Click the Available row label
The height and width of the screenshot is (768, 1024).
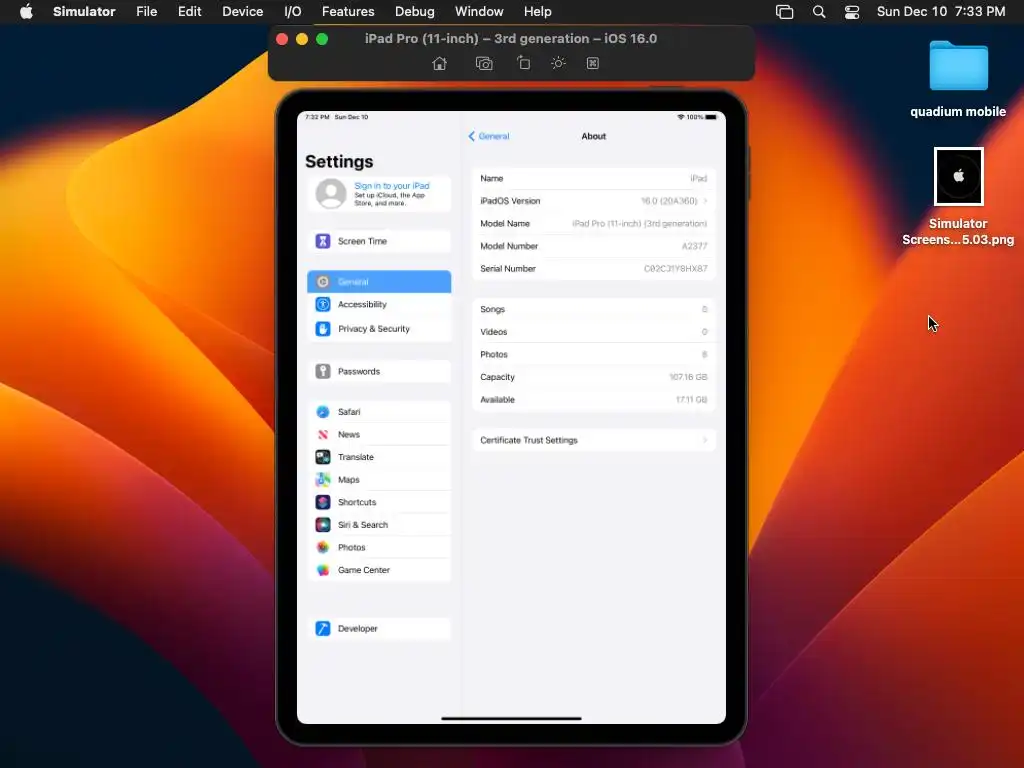(x=498, y=400)
